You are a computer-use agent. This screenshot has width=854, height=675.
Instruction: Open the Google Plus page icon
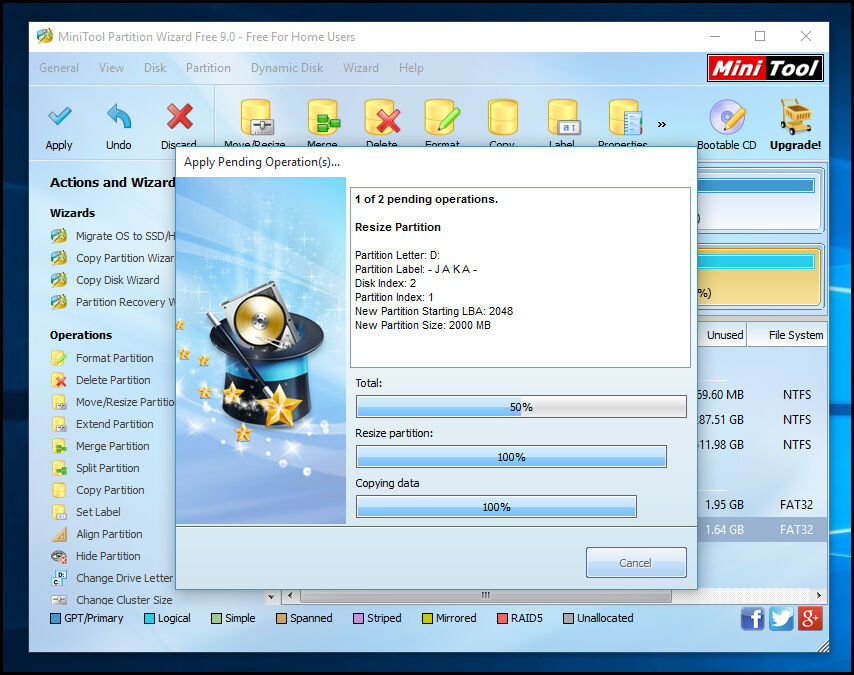(810, 619)
